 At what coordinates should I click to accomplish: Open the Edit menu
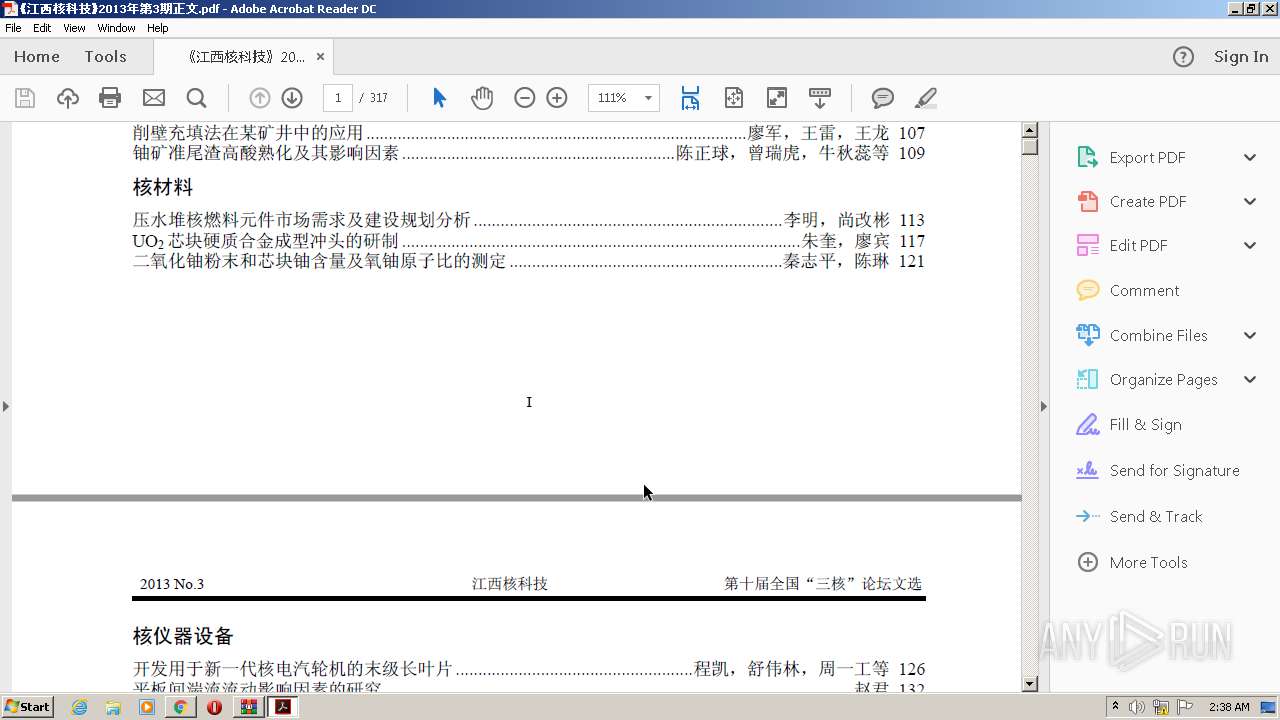point(42,28)
